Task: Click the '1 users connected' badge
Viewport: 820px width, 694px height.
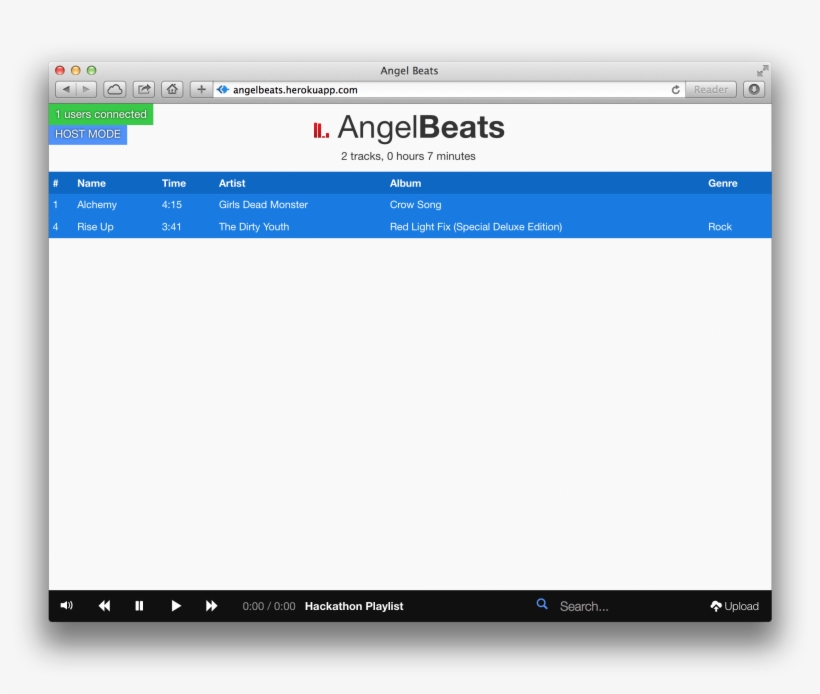Action: coord(100,114)
